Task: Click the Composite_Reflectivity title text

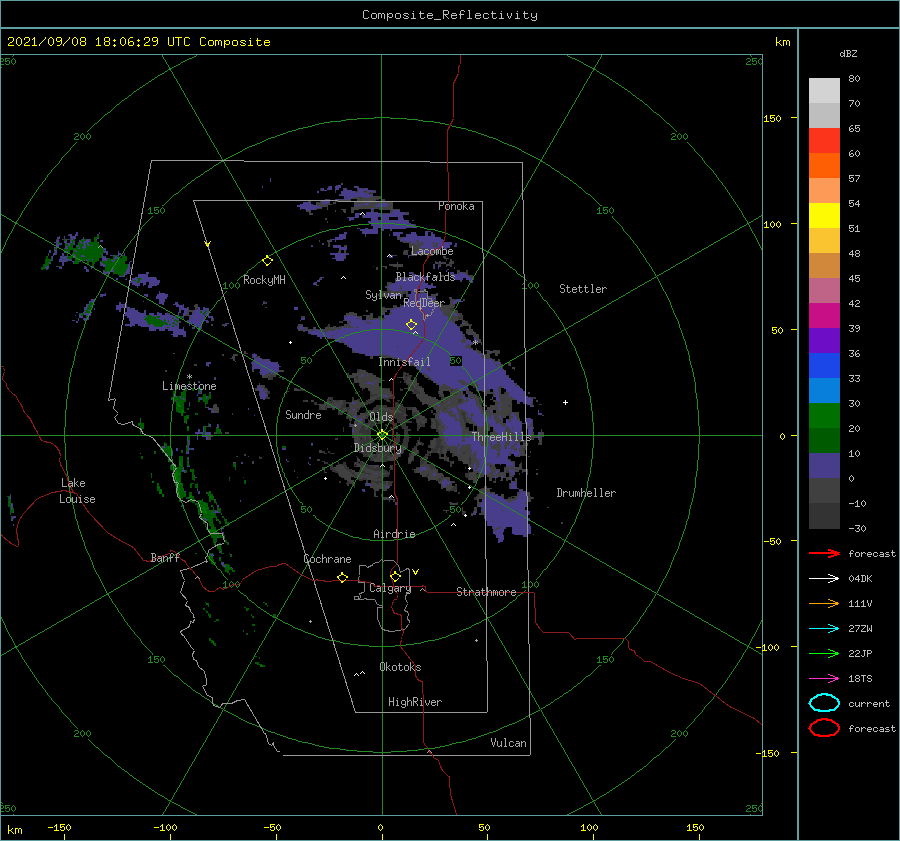Action: click(450, 15)
